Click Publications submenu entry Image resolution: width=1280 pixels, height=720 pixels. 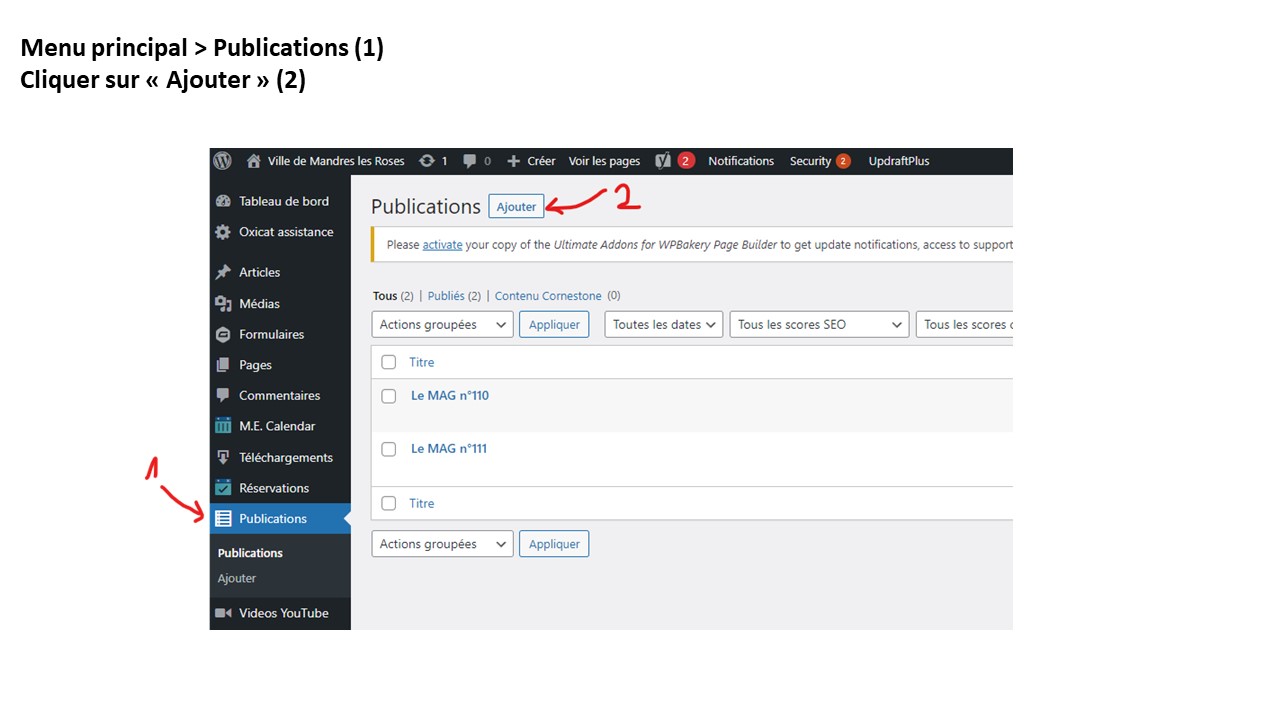(250, 553)
